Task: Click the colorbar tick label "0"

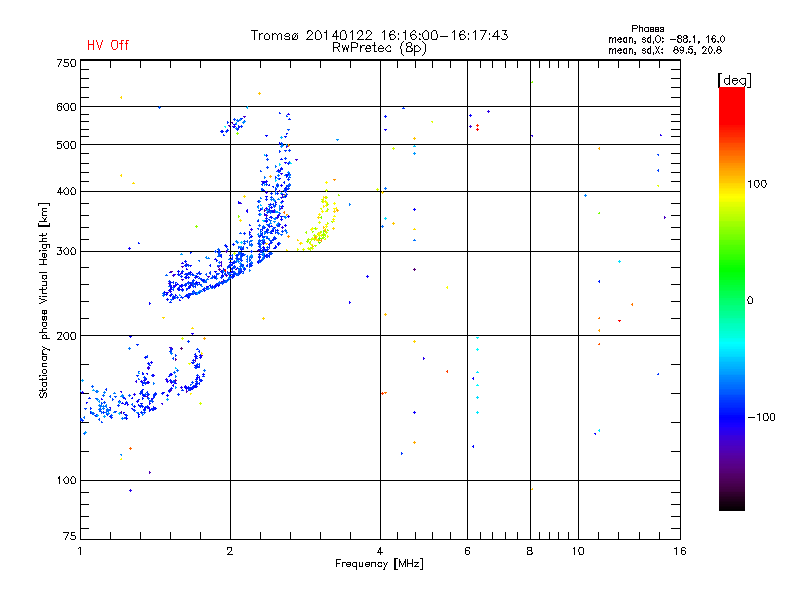Action: tap(750, 301)
